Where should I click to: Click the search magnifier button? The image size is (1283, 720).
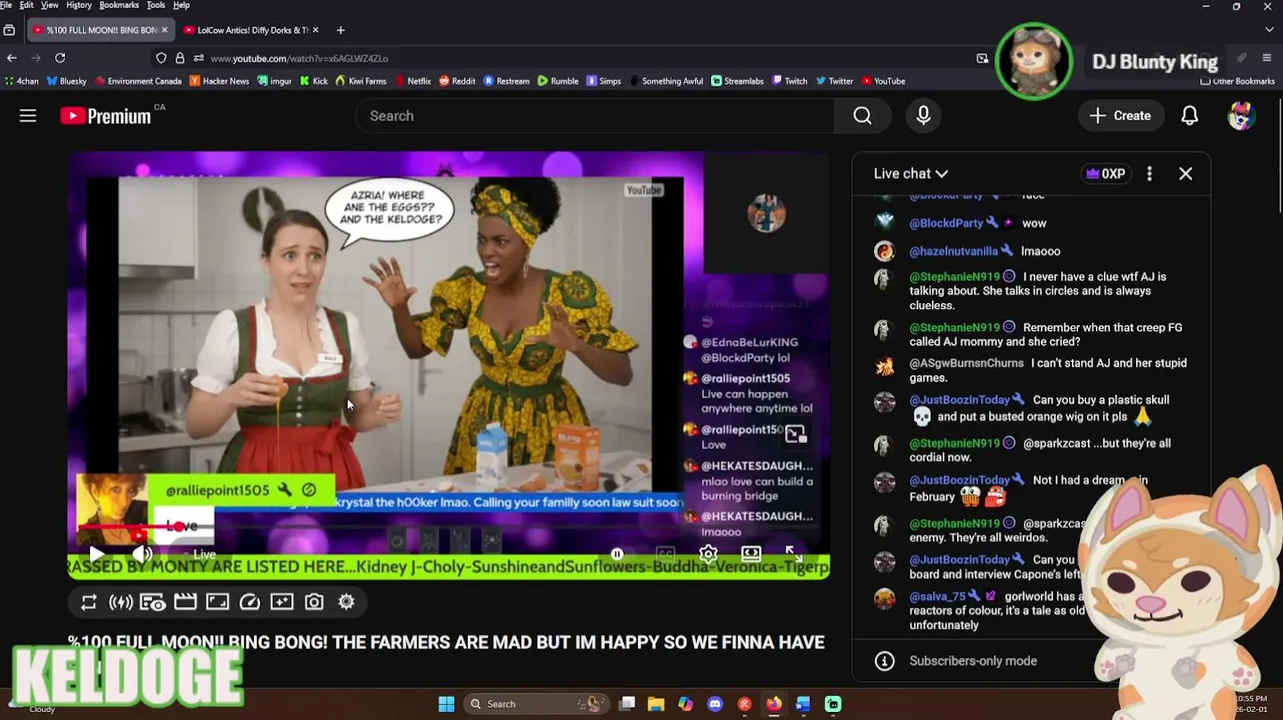tap(862, 116)
